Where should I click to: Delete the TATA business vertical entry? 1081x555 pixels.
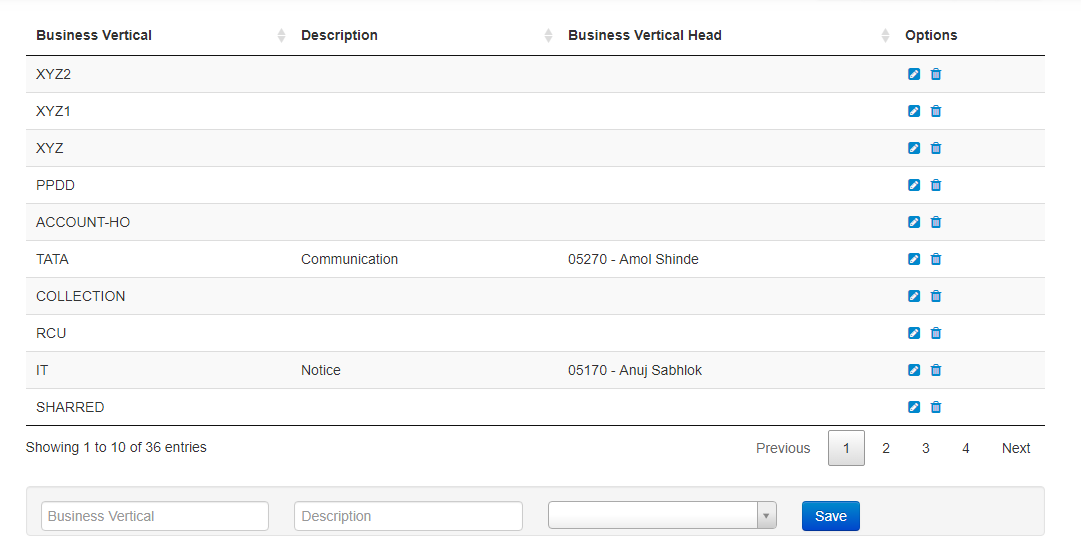936,259
